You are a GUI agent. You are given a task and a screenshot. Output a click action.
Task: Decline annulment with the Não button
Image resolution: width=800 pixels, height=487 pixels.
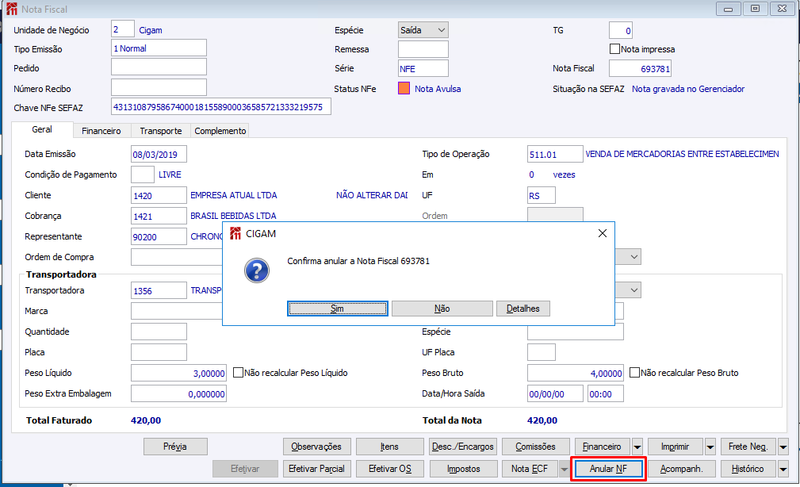tap(442, 309)
